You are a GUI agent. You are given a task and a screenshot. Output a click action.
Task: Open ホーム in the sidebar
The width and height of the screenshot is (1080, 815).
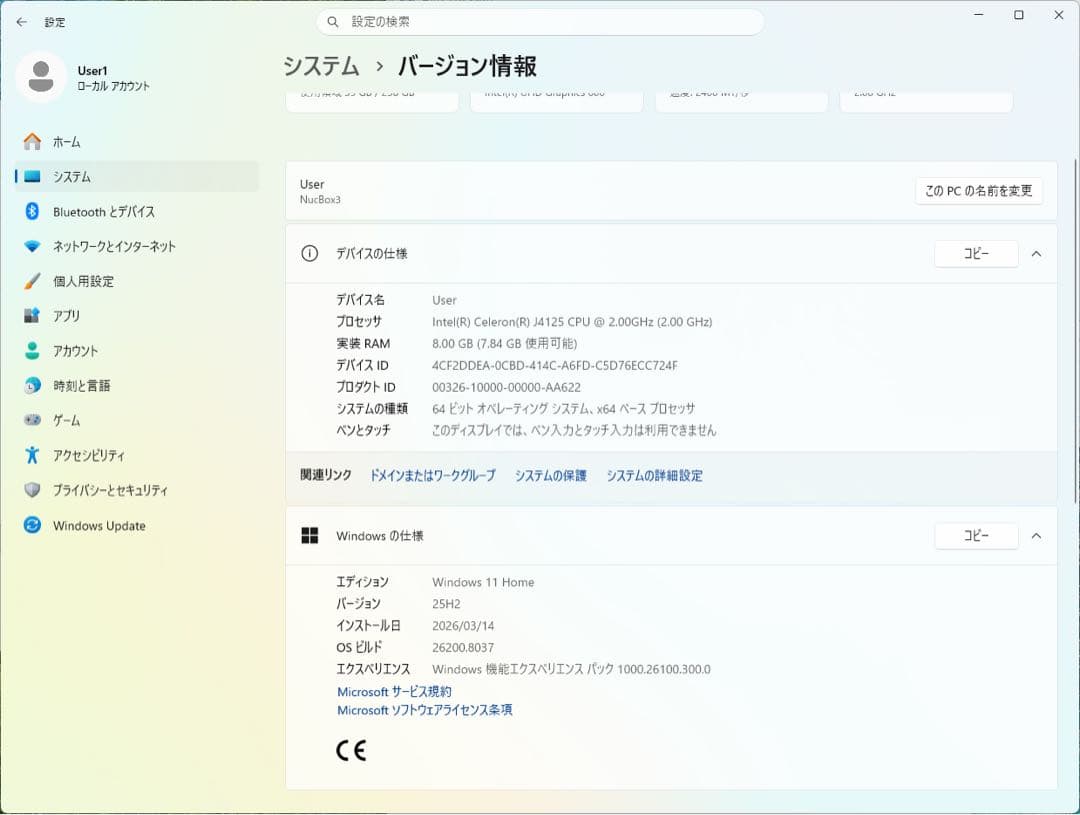coord(136,142)
